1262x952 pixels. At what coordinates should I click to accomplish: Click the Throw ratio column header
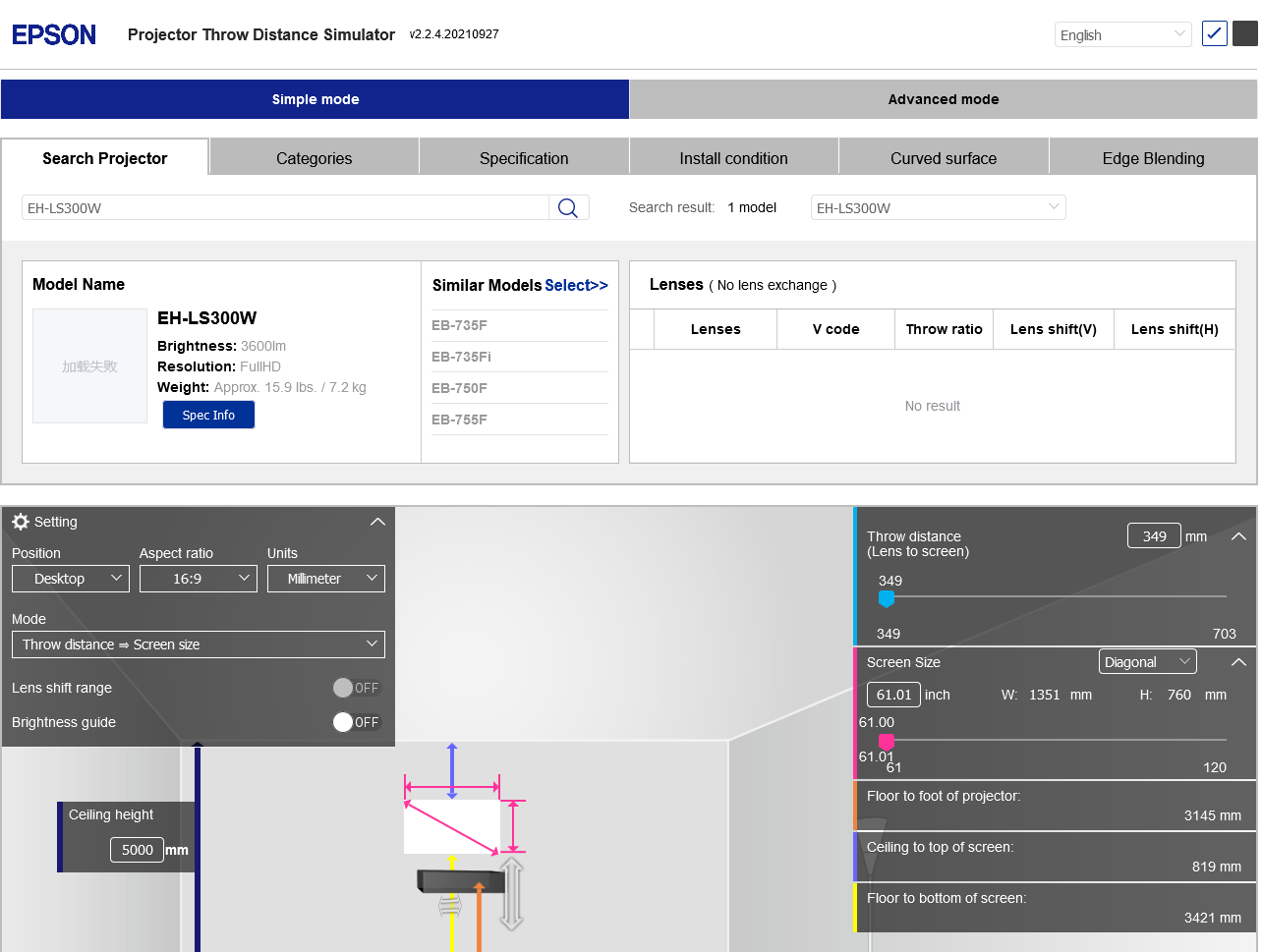tap(945, 329)
